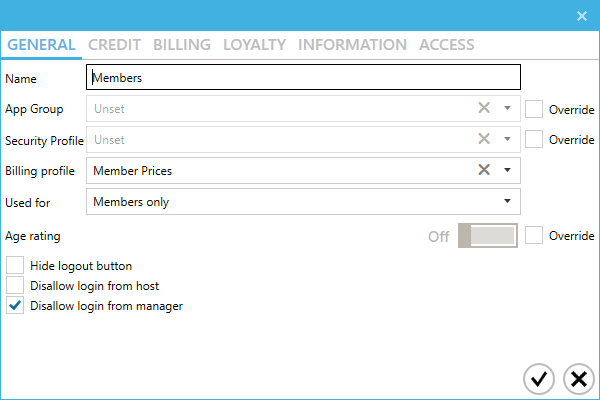
Task: Uncheck Disallow login from manager
Action: pos(15,305)
